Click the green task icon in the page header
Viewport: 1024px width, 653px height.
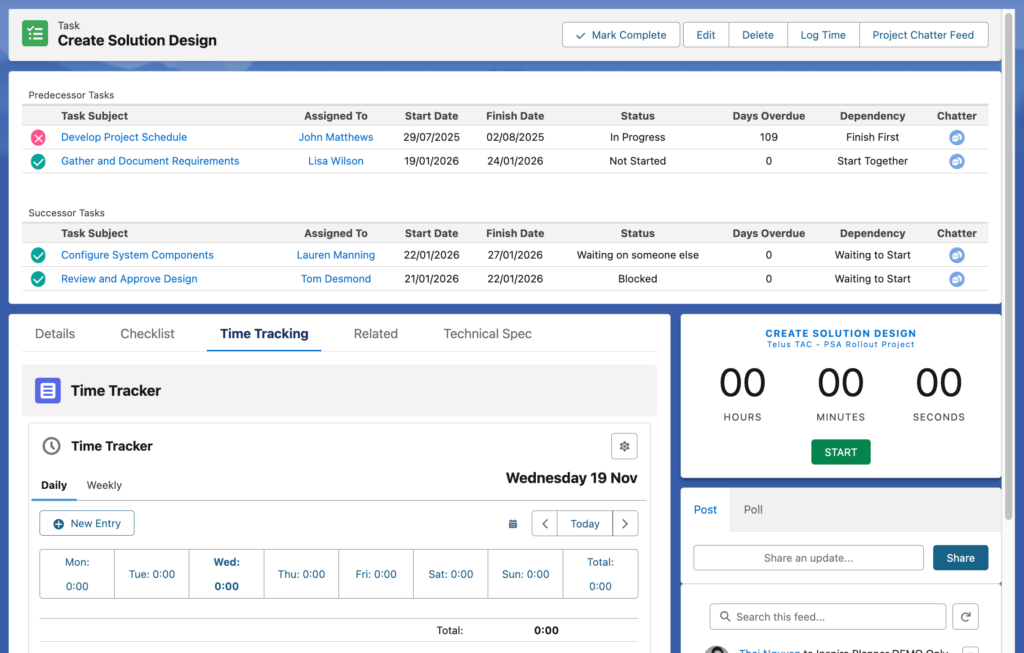click(x=35, y=33)
